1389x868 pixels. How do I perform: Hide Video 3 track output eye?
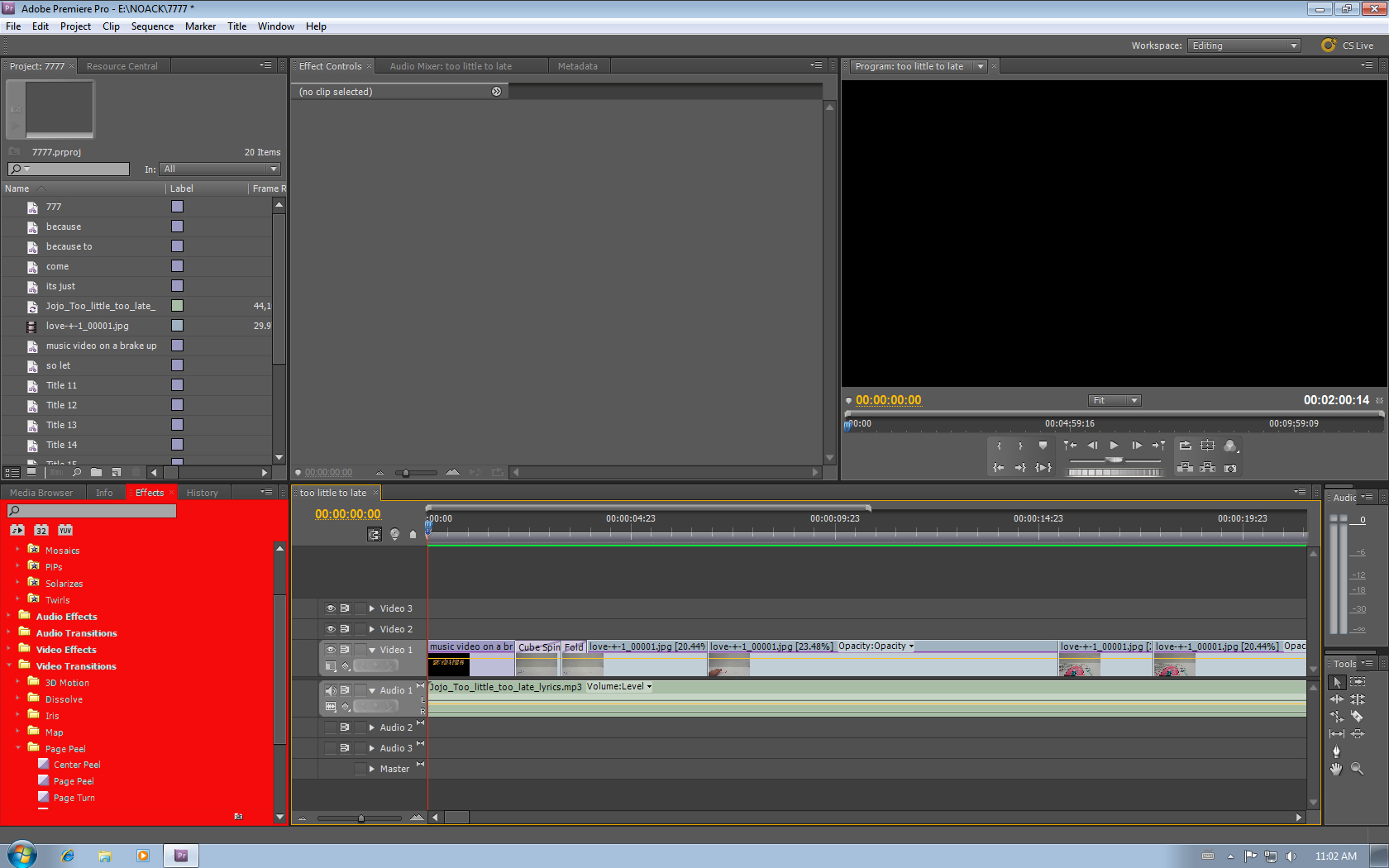pos(331,608)
